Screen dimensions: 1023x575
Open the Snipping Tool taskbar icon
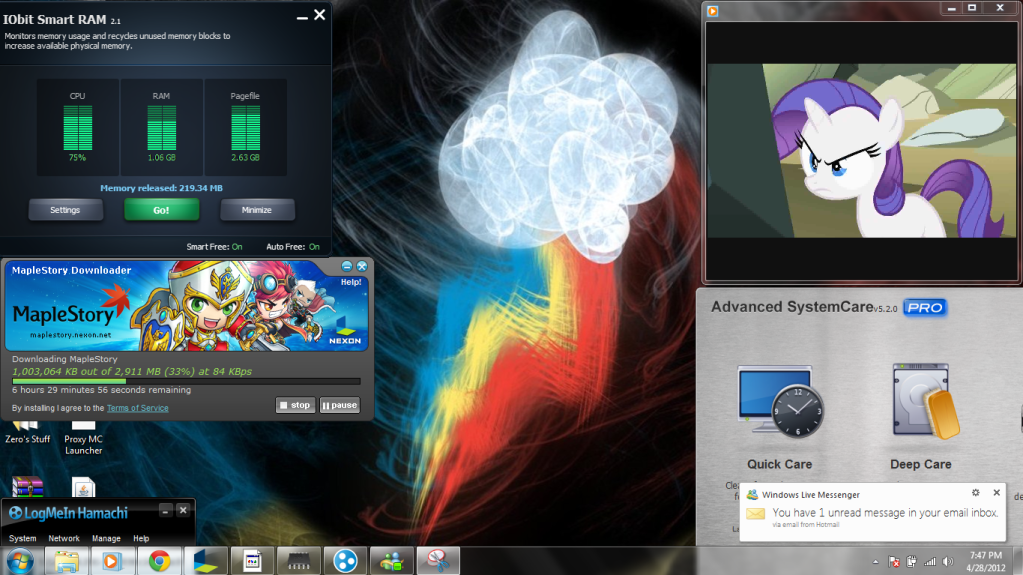pos(438,561)
